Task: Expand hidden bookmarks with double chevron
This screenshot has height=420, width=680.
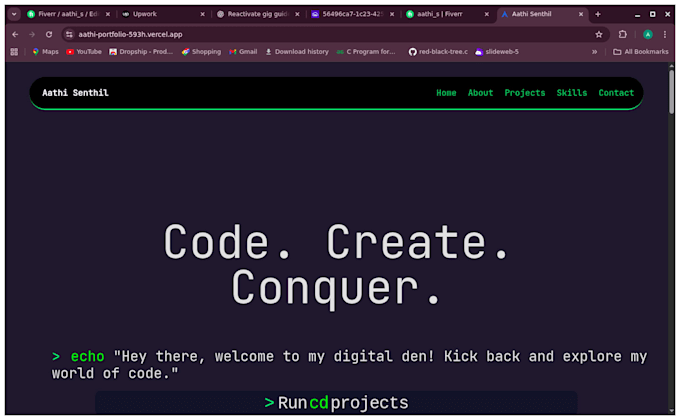Action: pos(595,52)
